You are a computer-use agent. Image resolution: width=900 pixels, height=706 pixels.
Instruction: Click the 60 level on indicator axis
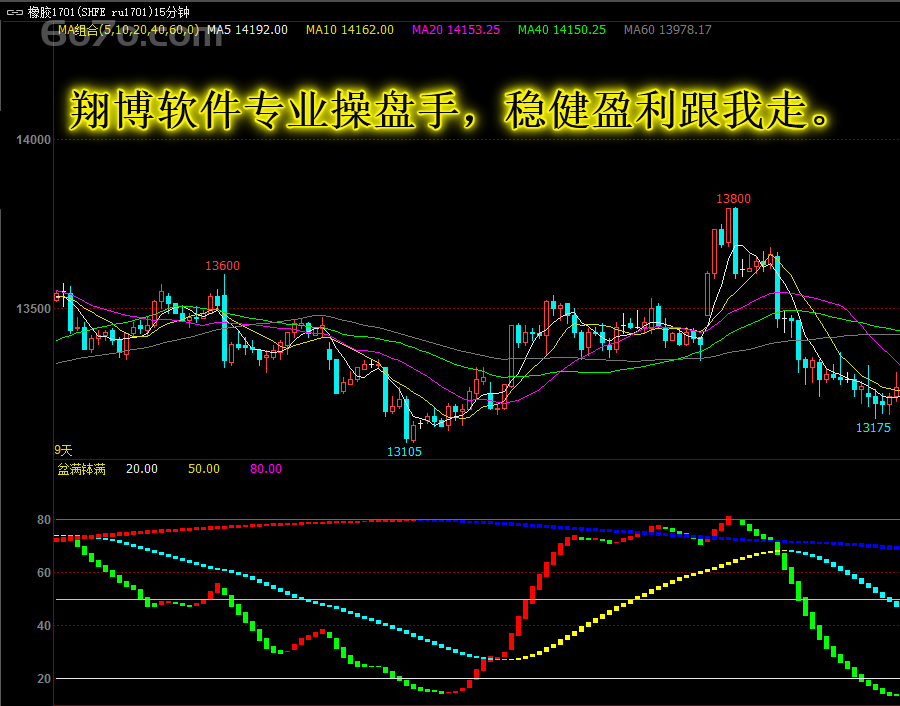(44, 573)
